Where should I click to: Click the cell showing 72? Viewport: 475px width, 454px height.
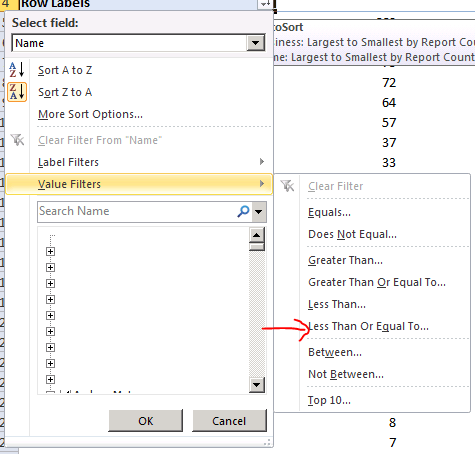389,83
